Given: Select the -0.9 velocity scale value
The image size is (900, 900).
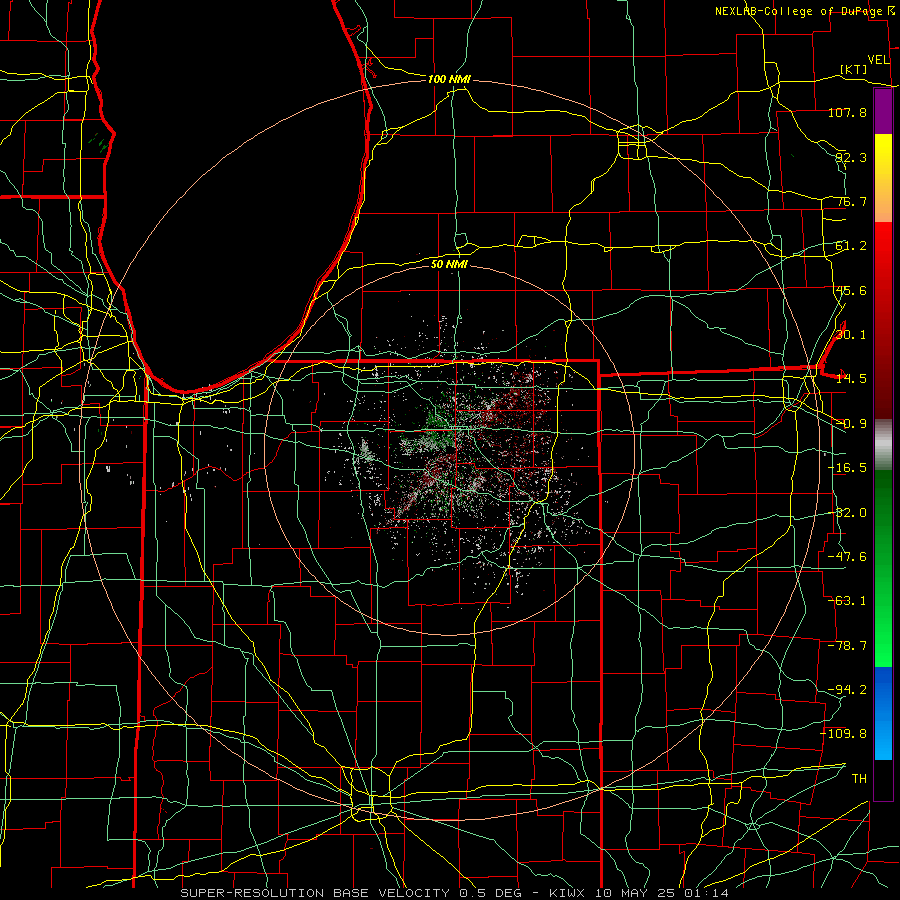Looking at the screenshot, I should click(851, 424).
